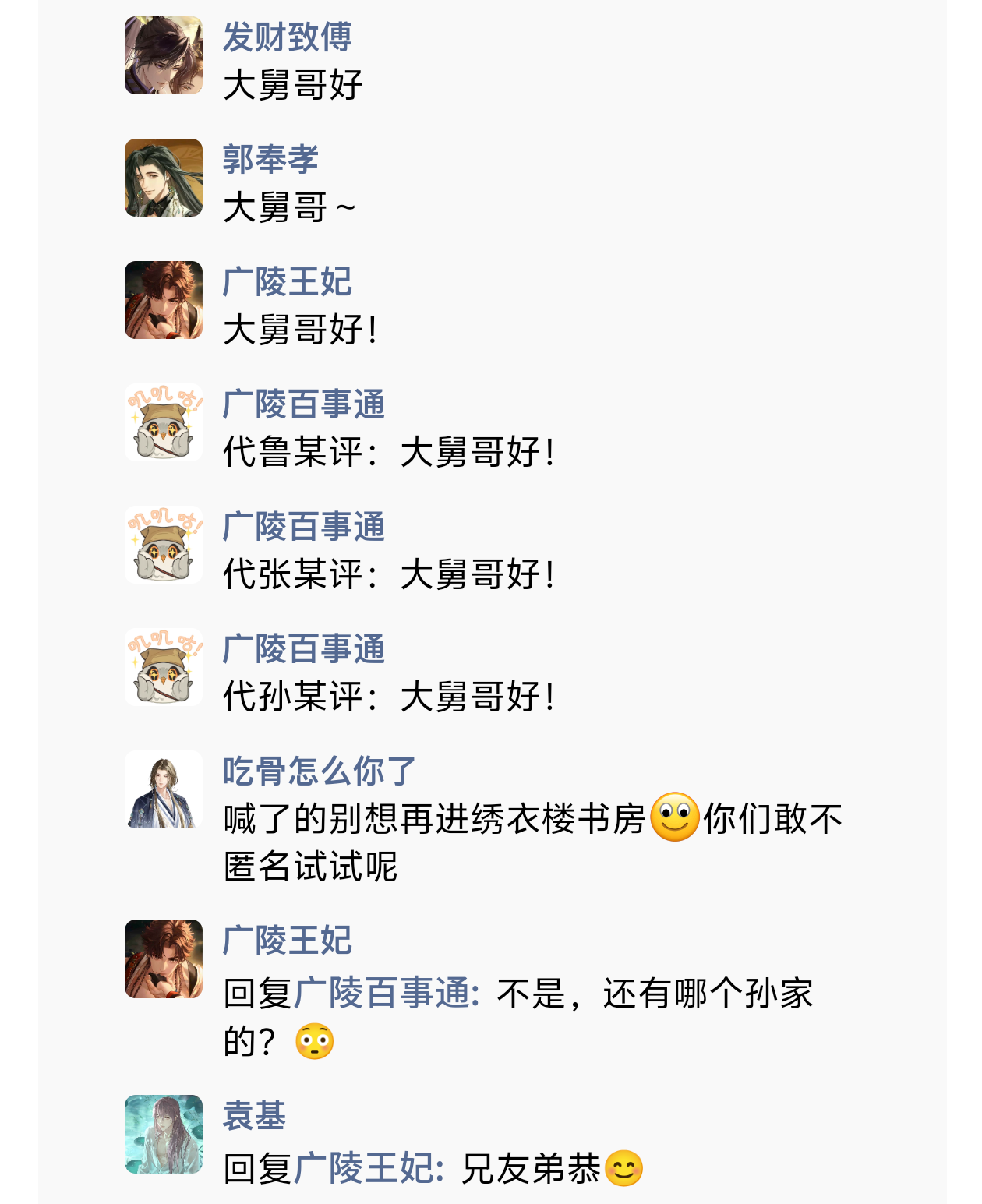
Task: Tap owl avatar beside 代孙某评 comment
Action: [x=164, y=667]
